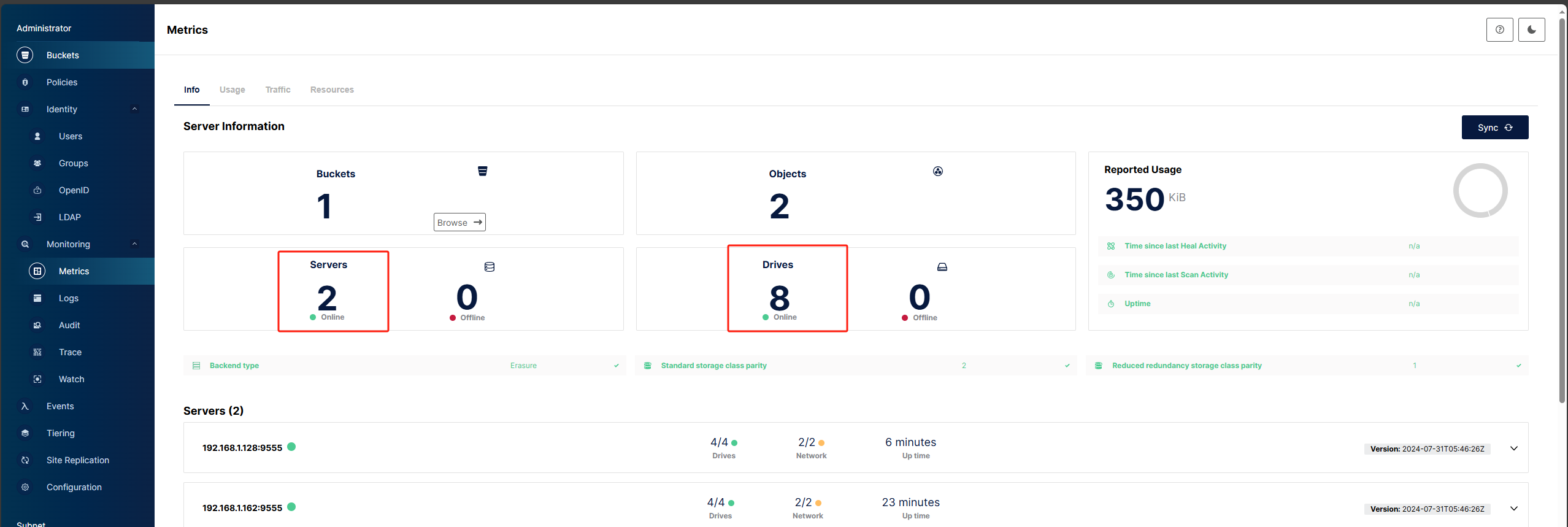Image resolution: width=1568 pixels, height=527 pixels.
Task: Open Users via its person icon
Action: [x=37, y=136]
